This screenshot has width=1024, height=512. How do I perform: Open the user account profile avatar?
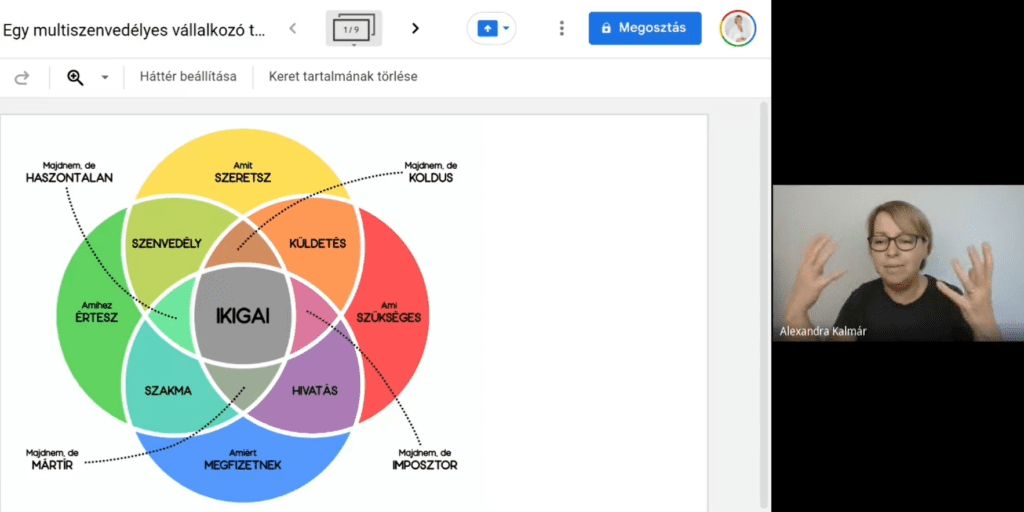tap(738, 28)
